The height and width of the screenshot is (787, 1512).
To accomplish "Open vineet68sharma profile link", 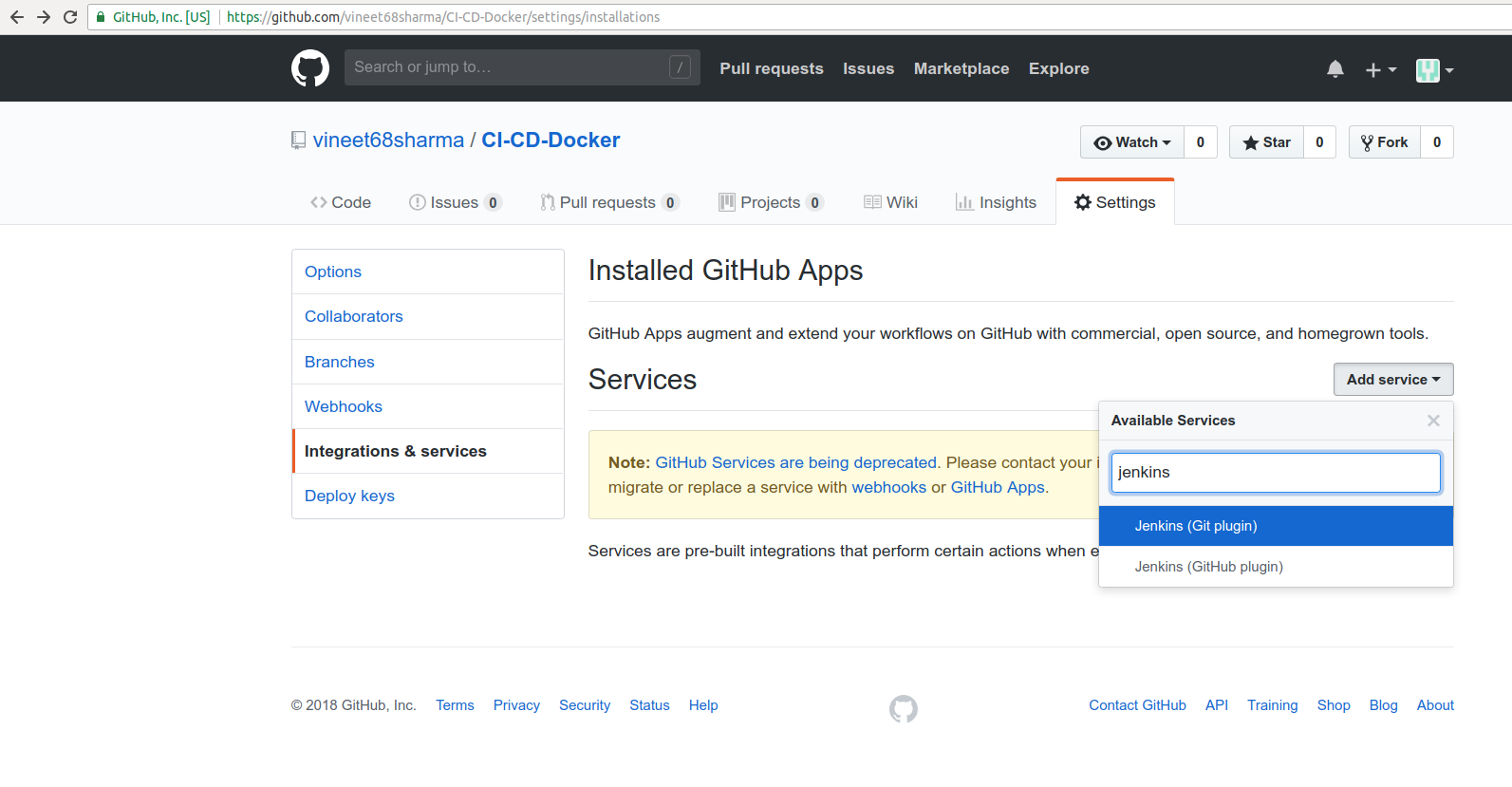I will pyautogui.click(x=388, y=141).
